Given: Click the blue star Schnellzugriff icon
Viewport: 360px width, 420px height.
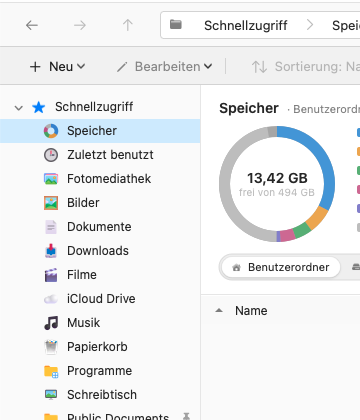Looking at the screenshot, I should pos(38,107).
